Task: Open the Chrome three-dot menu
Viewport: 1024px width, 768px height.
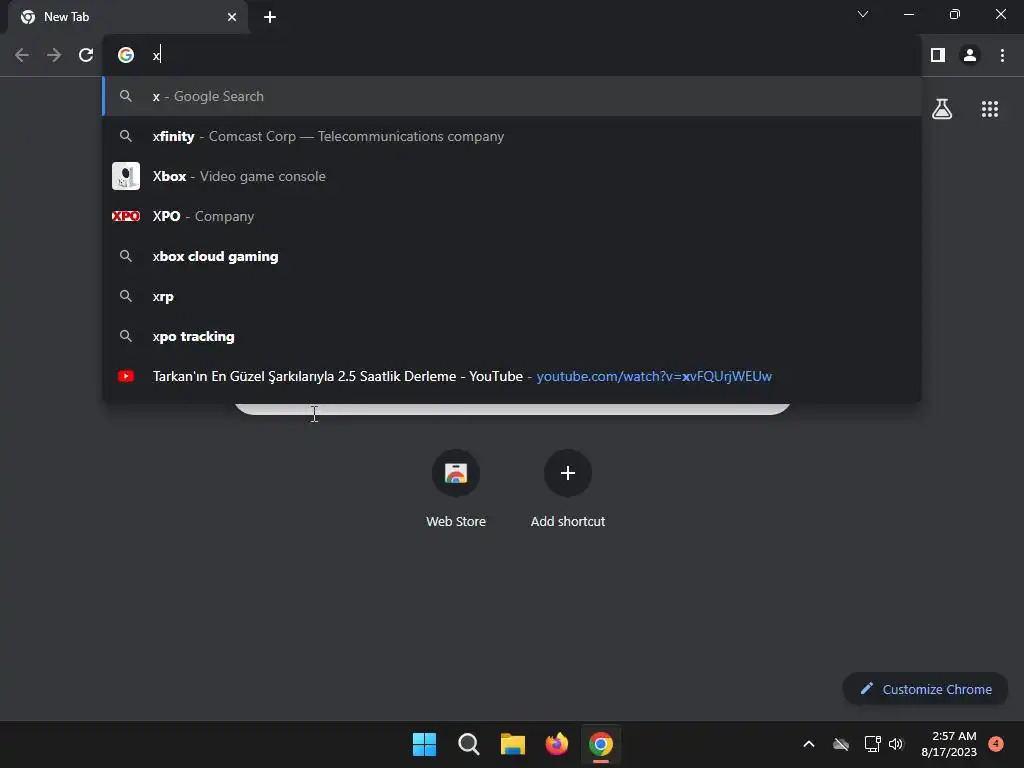Action: point(1002,56)
